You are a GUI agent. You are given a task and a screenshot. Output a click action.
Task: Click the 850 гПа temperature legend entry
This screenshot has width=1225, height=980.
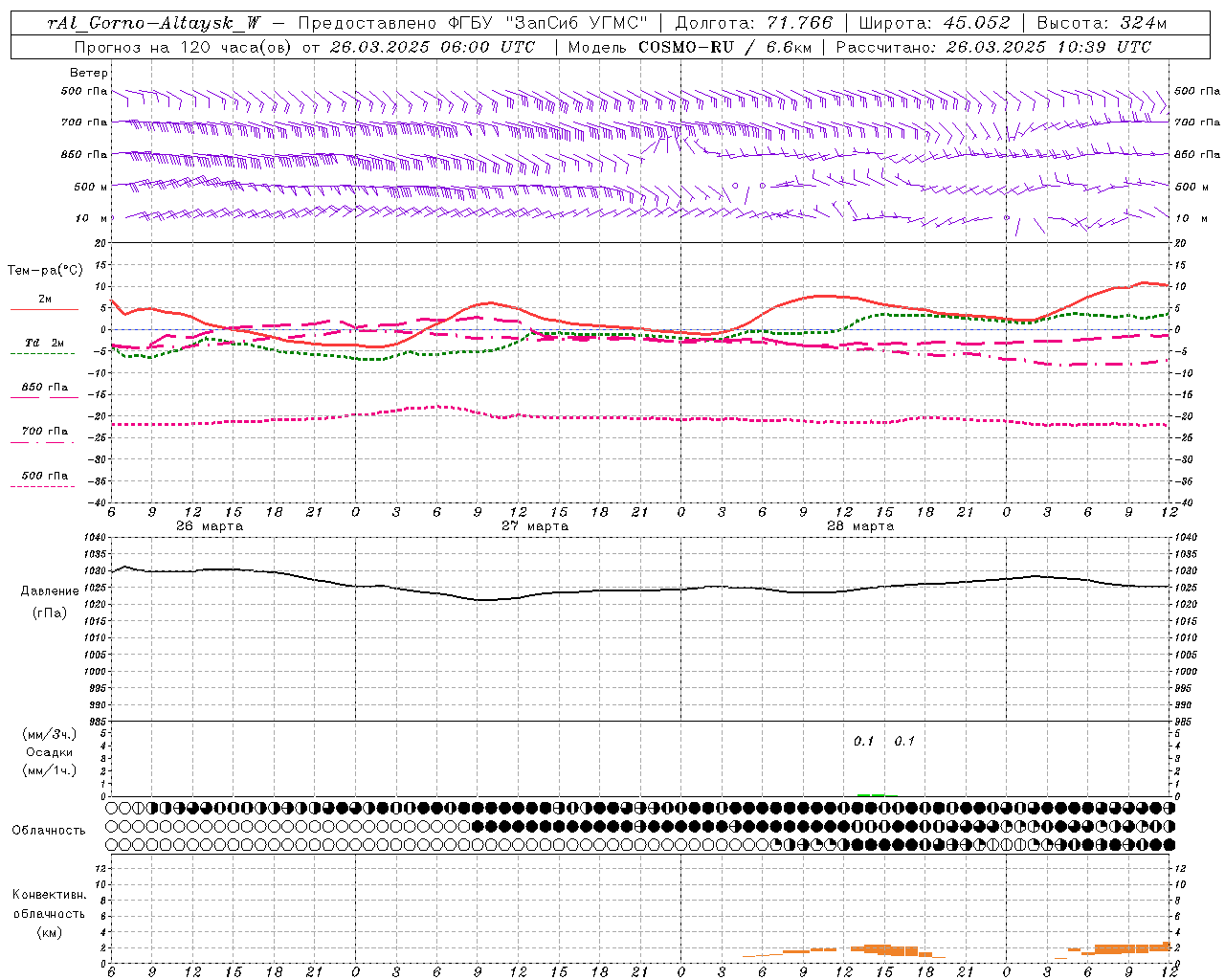click(x=45, y=388)
